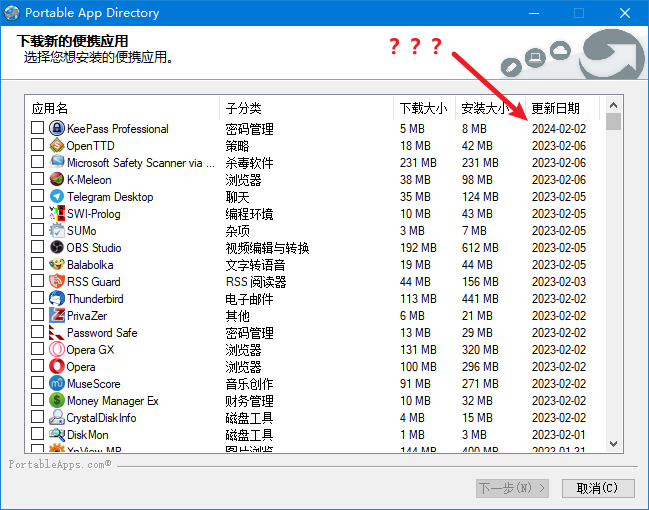Select the RSS Guard checkbox
The image size is (649, 510).
coord(38,282)
